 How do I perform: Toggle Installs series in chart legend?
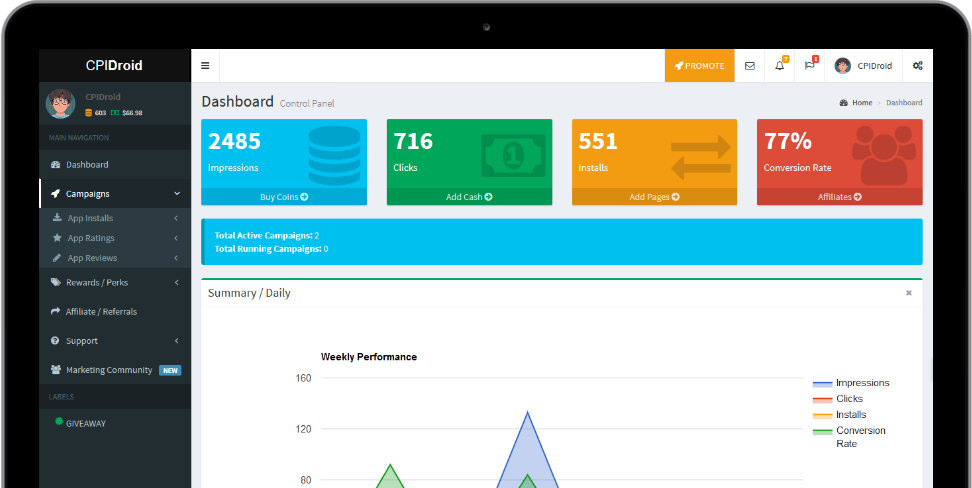pyautogui.click(x=839, y=415)
